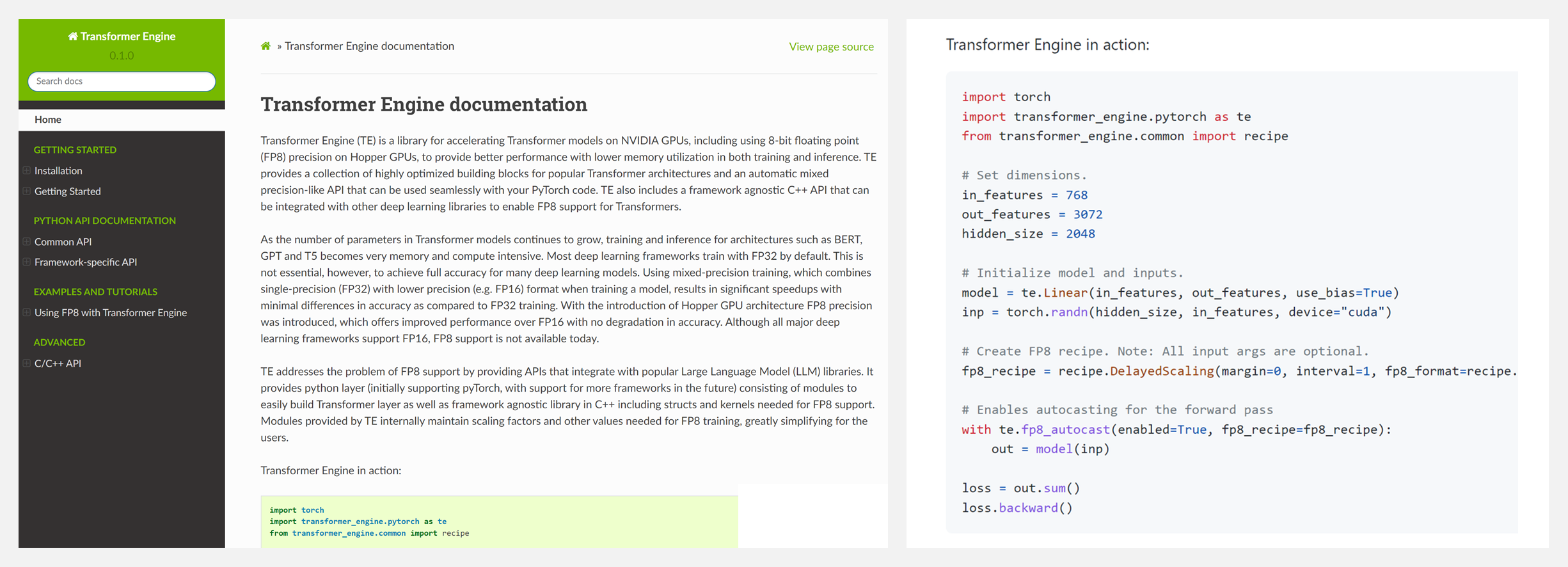1568x567 pixels.
Task: Open the Installation page link
Action: coord(58,171)
